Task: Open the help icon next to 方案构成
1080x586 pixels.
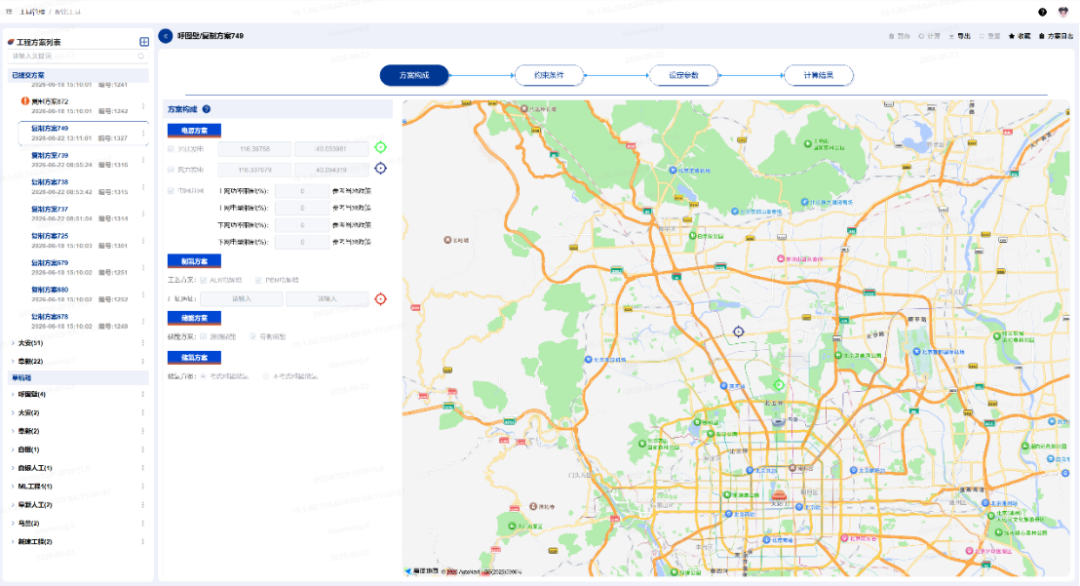Action: (206, 109)
